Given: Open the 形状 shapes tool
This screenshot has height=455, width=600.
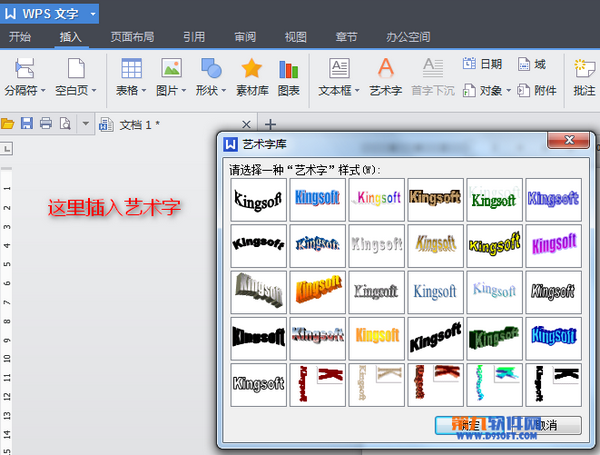Looking at the screenshot, I should (x=211, y=77).
